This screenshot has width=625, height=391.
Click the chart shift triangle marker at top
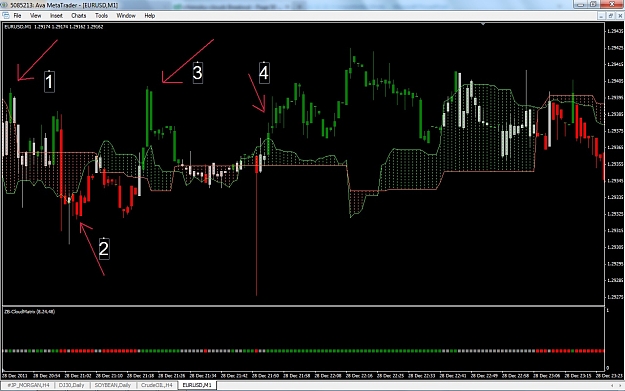tap(483, 24)
